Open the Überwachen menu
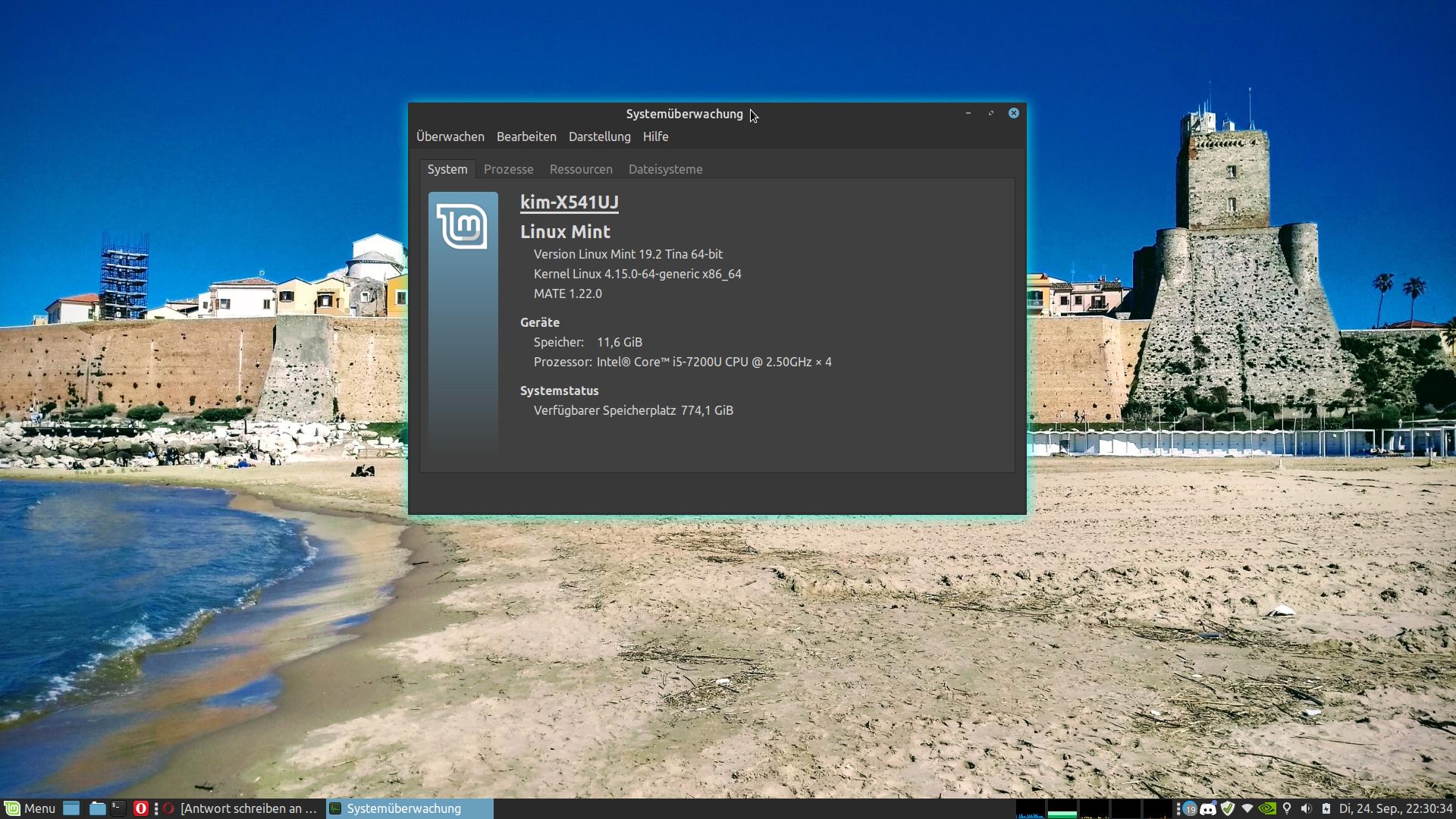 pyautogui.click(x=450, y=136)
